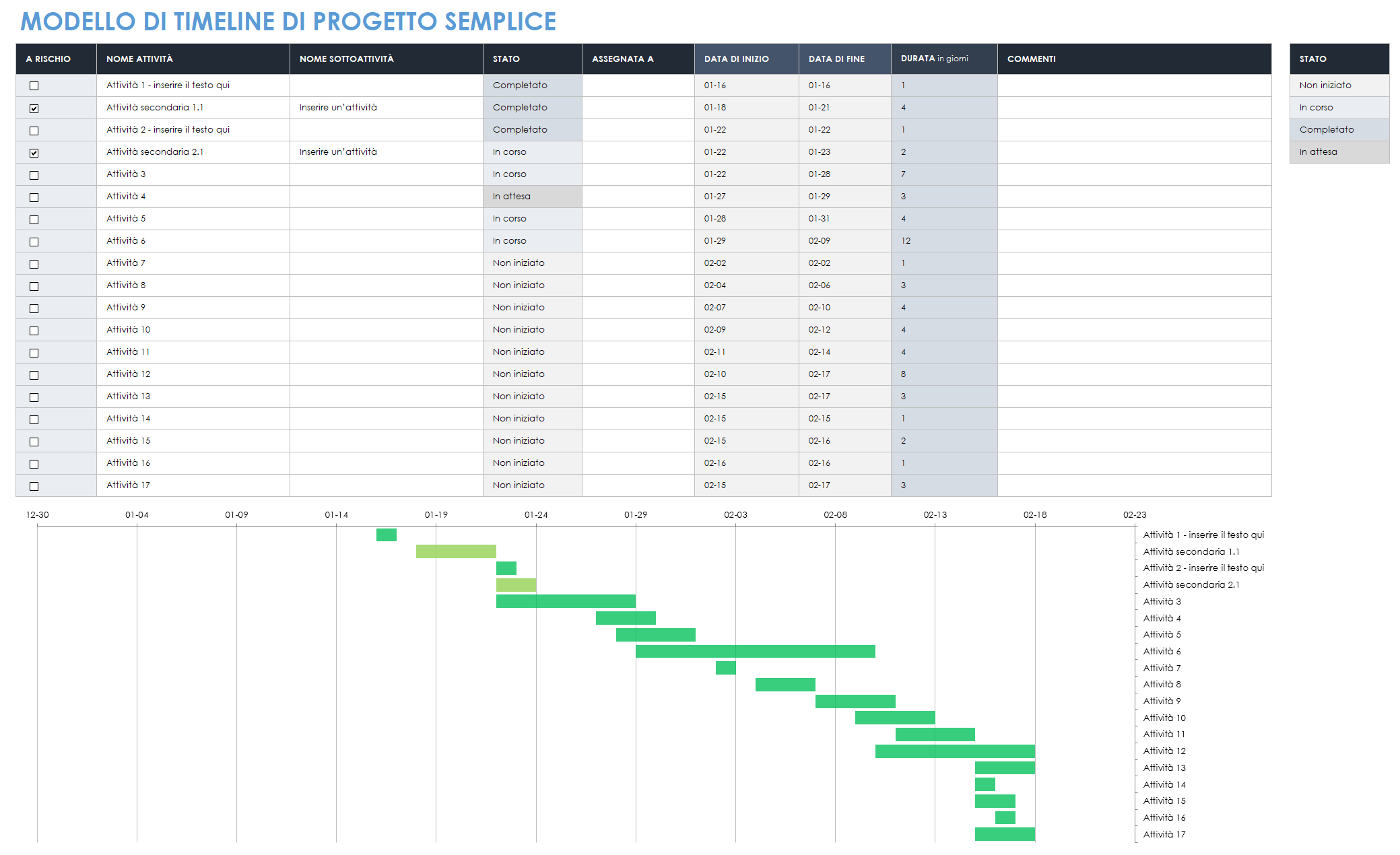Click the Attività 17 label beside the chart
The image size is (1400, 855).
click(x=1164, y=834)
